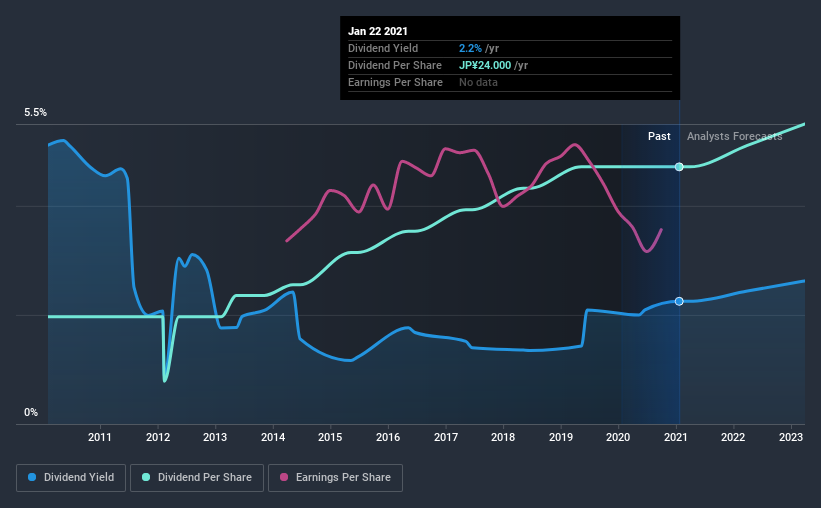Screen dimensions: 821x508
Task: Click the 2018 x-axis label
Action: pos(503,437)
